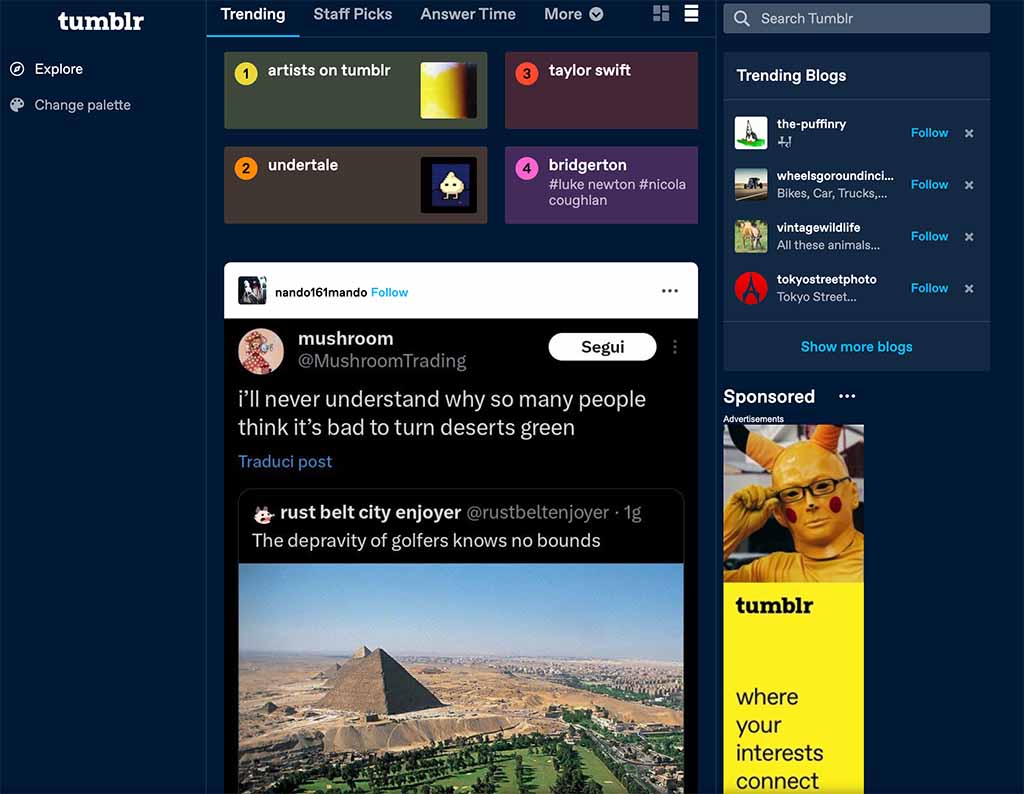Click the search magnifier icon
This screenshot has height=794, width=1024.
(x=742, y=18)
